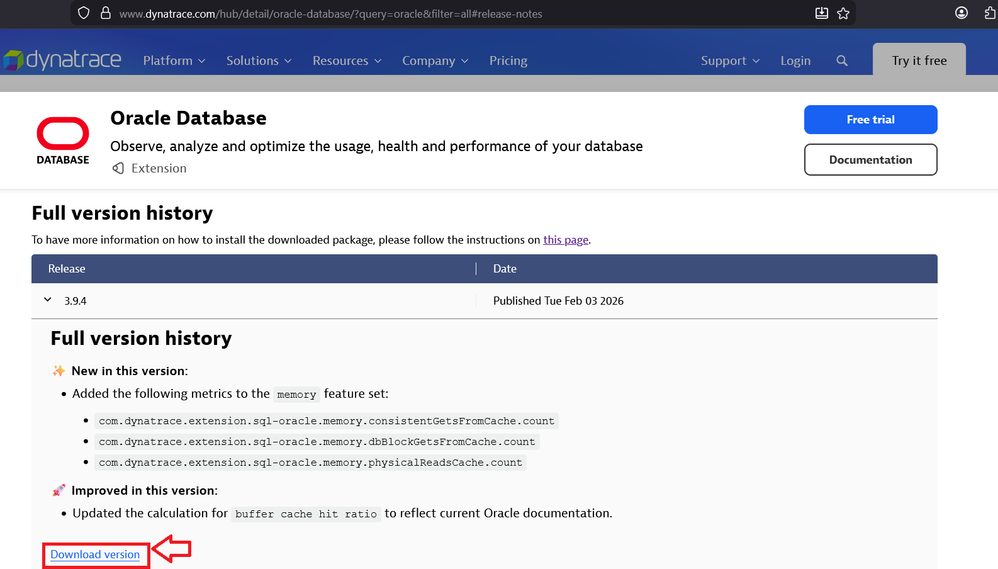Click the padlock site security icon
This screenshot has width=998, height=569.
point(106,13)
